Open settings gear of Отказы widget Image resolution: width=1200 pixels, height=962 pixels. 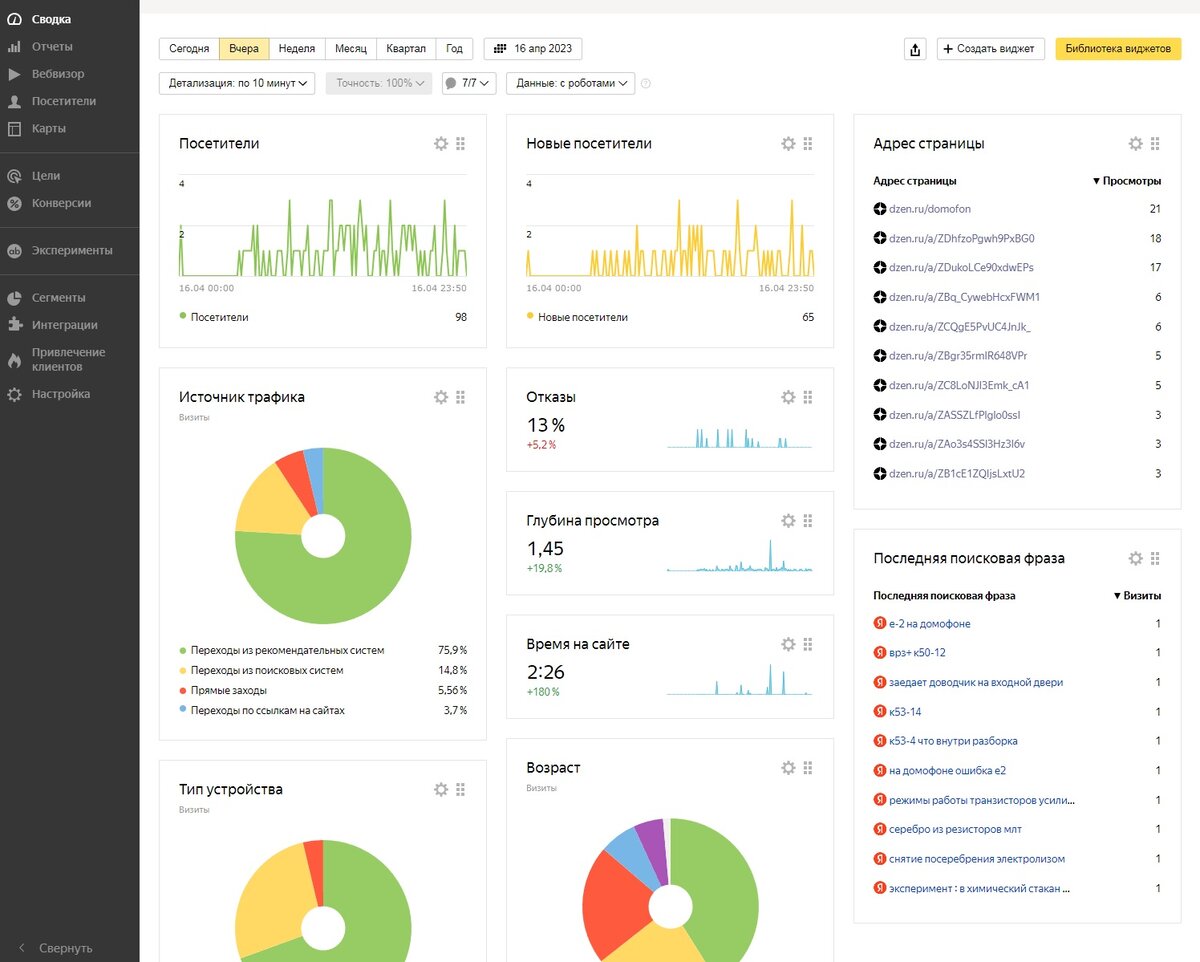788,397
